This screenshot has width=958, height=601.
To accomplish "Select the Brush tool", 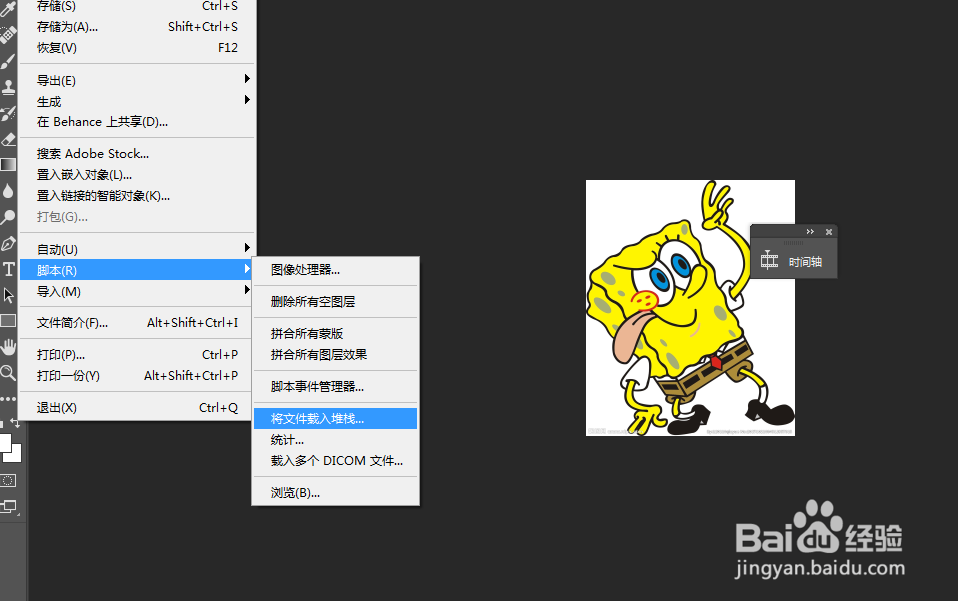I will tap(8, 61).
